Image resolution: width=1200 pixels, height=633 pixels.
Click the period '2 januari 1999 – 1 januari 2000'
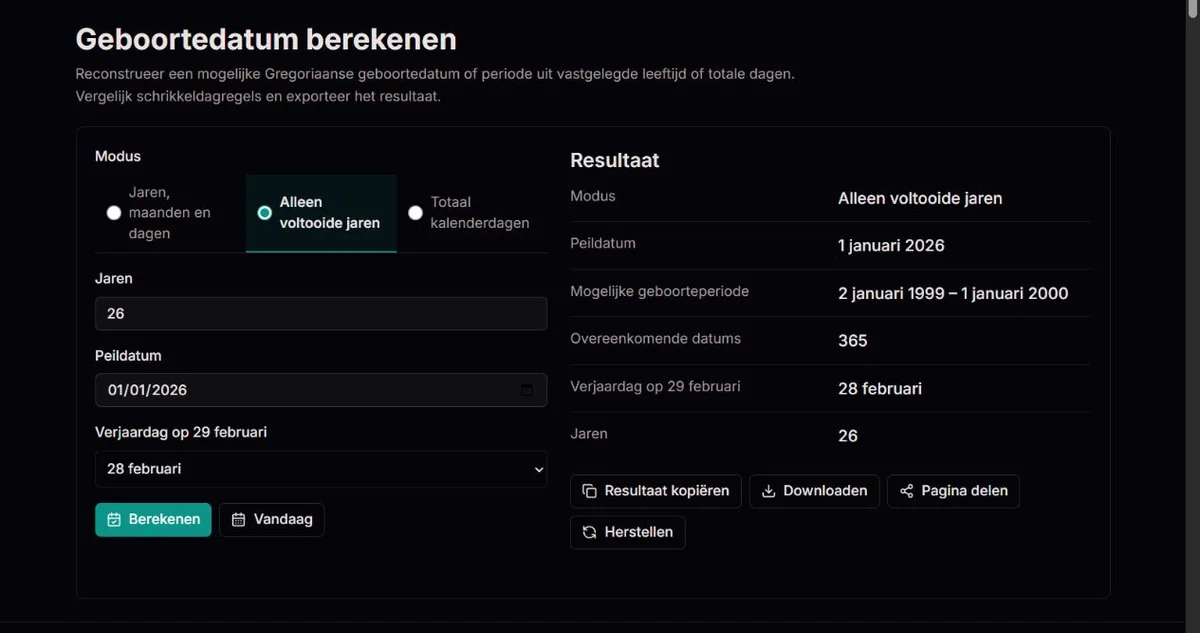[953, 293]
